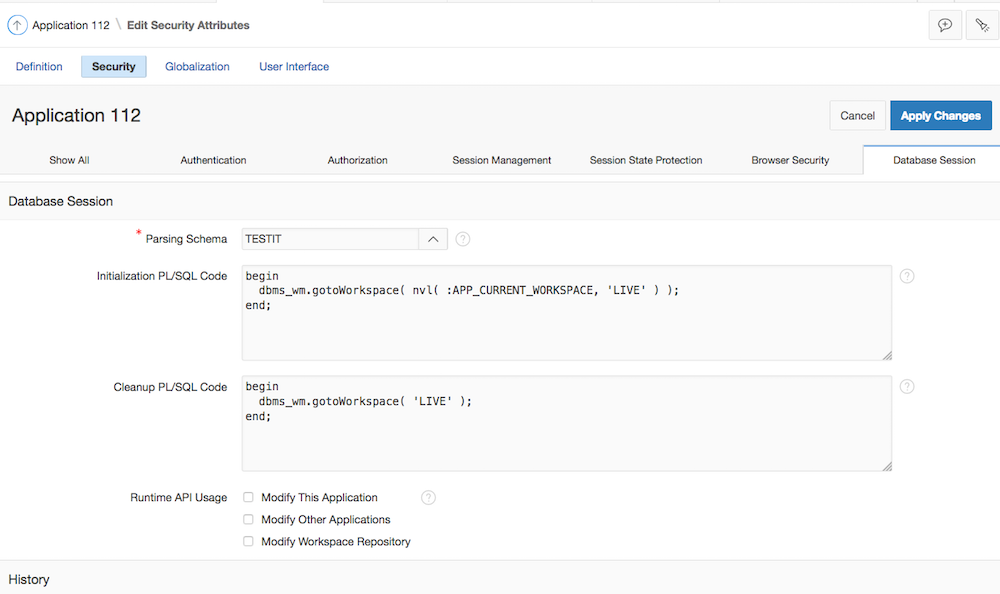Click the Apply Changes button

(940, 115)
